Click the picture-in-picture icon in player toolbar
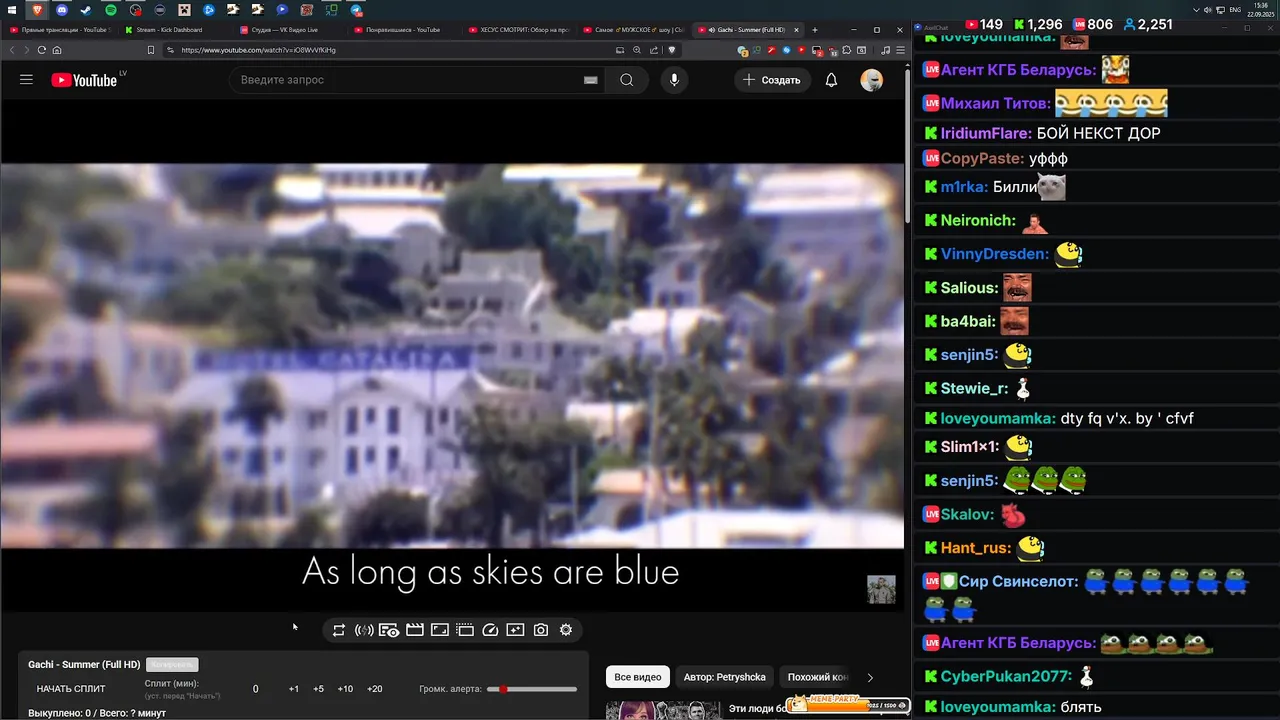 point(440,630)
